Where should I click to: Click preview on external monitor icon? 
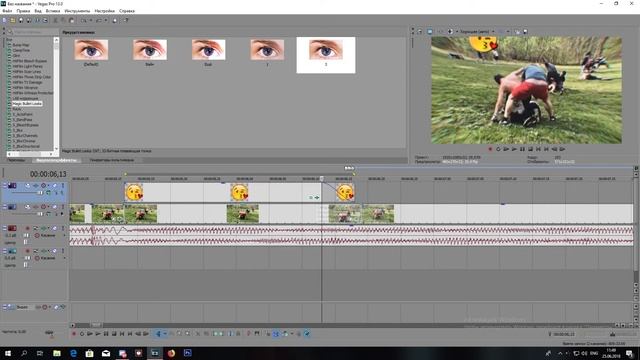tap(429, 31)
